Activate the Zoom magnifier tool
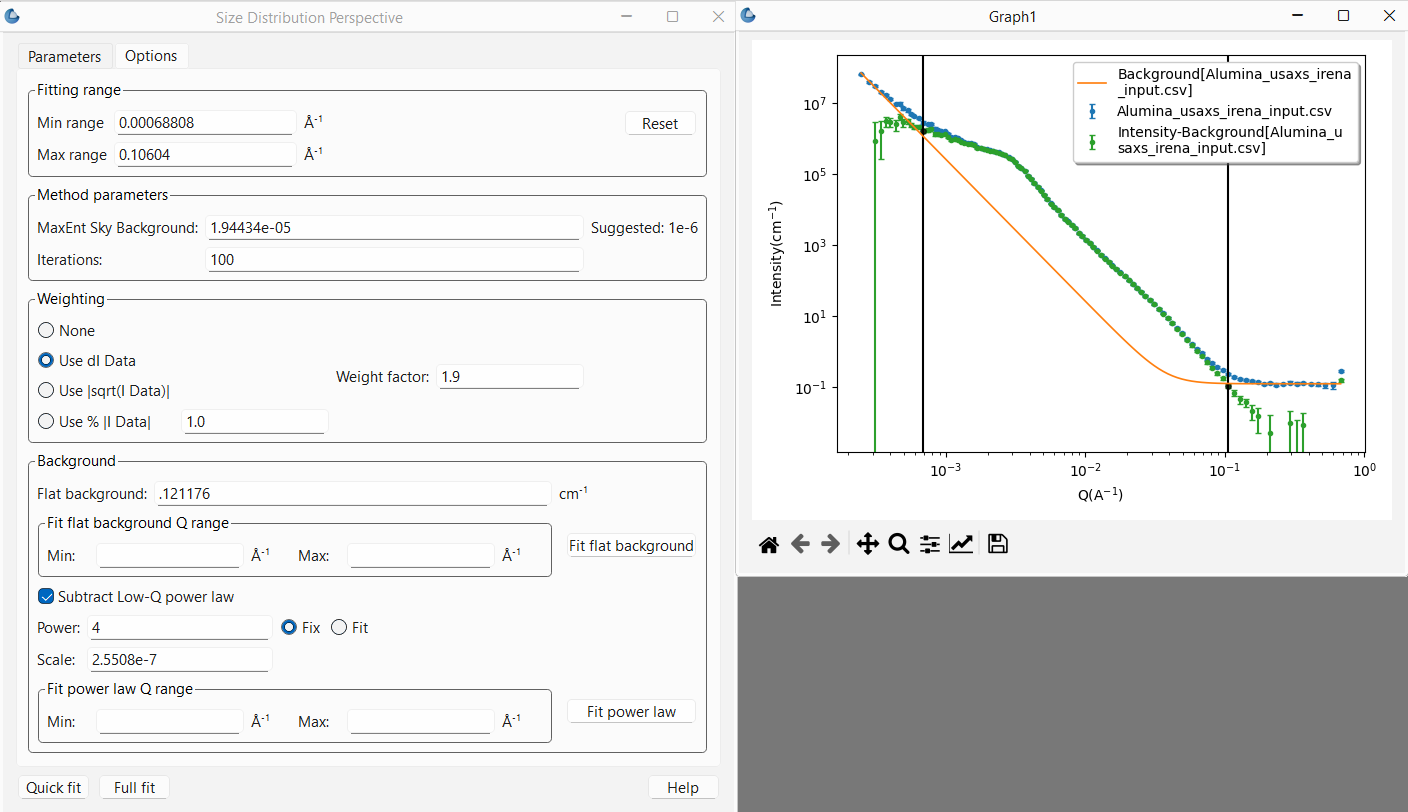This screenshot has width=1408, height=812. tap(898, 544)
